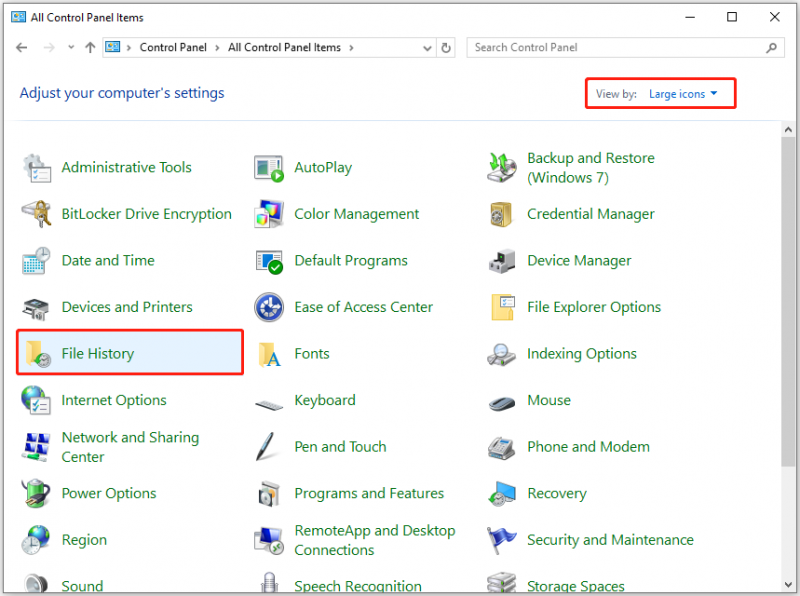This screenshot has width=800, height=596.
Task: Expand the address bar history dropdown arrow
Action: click(x=427, y=48)
